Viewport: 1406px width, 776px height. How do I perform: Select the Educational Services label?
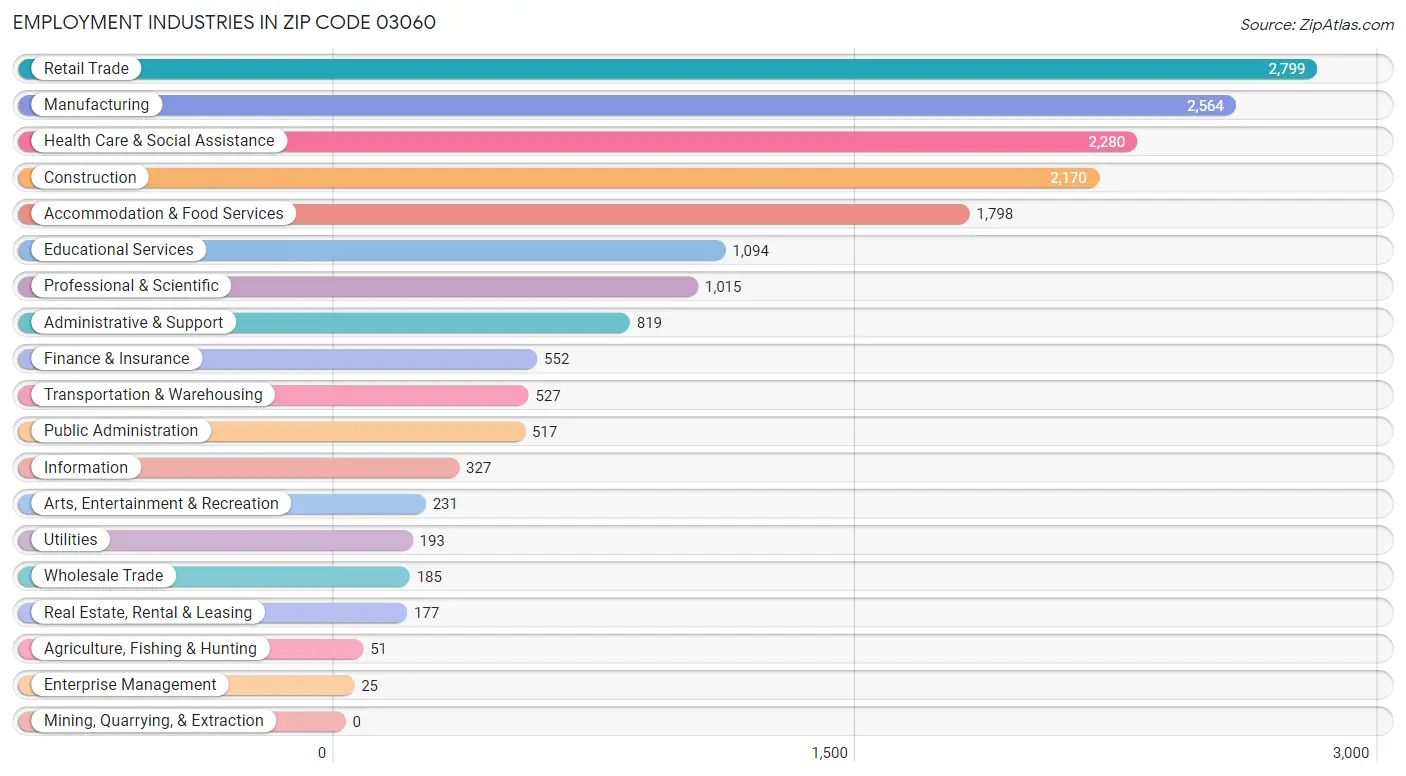click(119, 250)
